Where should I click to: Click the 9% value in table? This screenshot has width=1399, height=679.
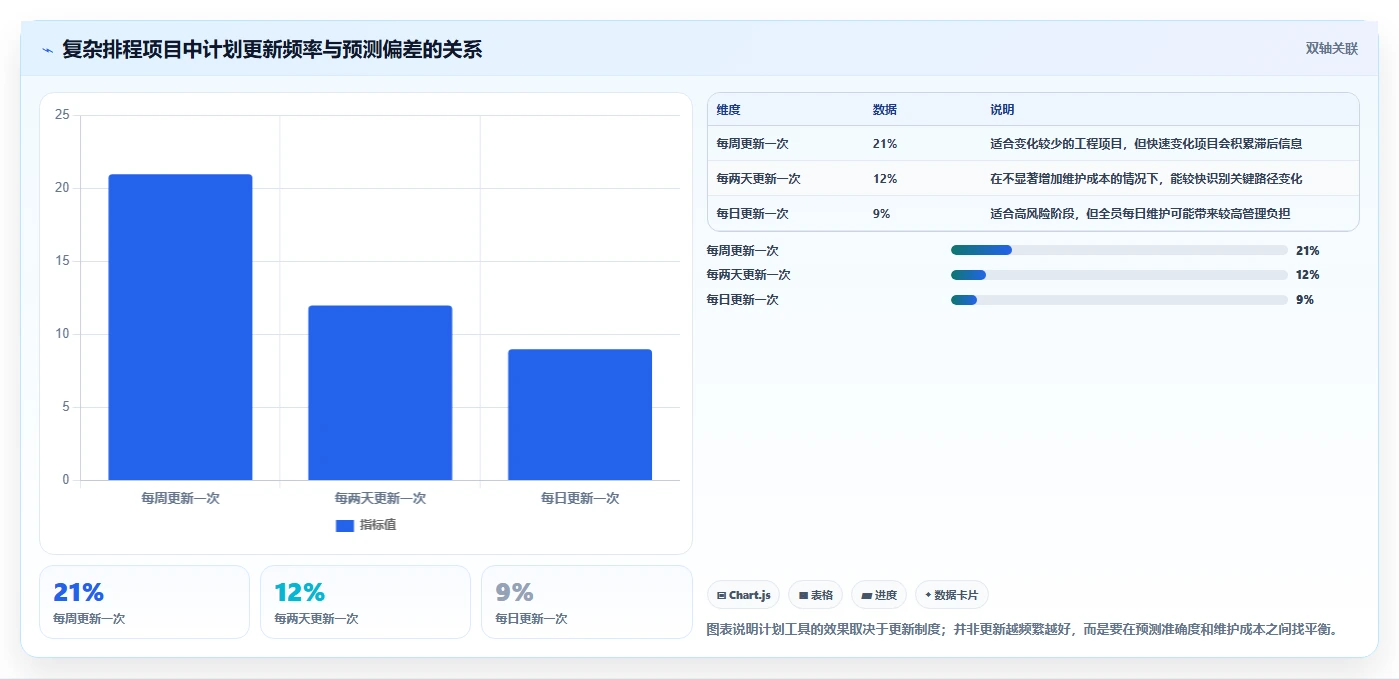(881, 214)
